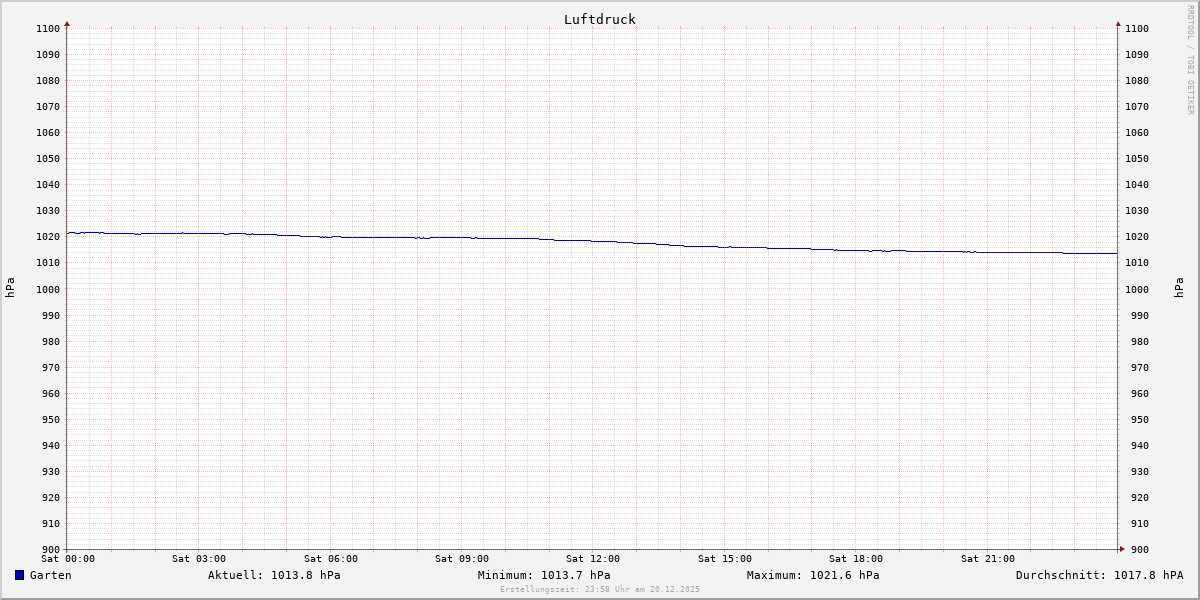Click the Sat 21:00 time label
Image resolution: width=1200 pixels, height=600 pixels.
[987, 559]
